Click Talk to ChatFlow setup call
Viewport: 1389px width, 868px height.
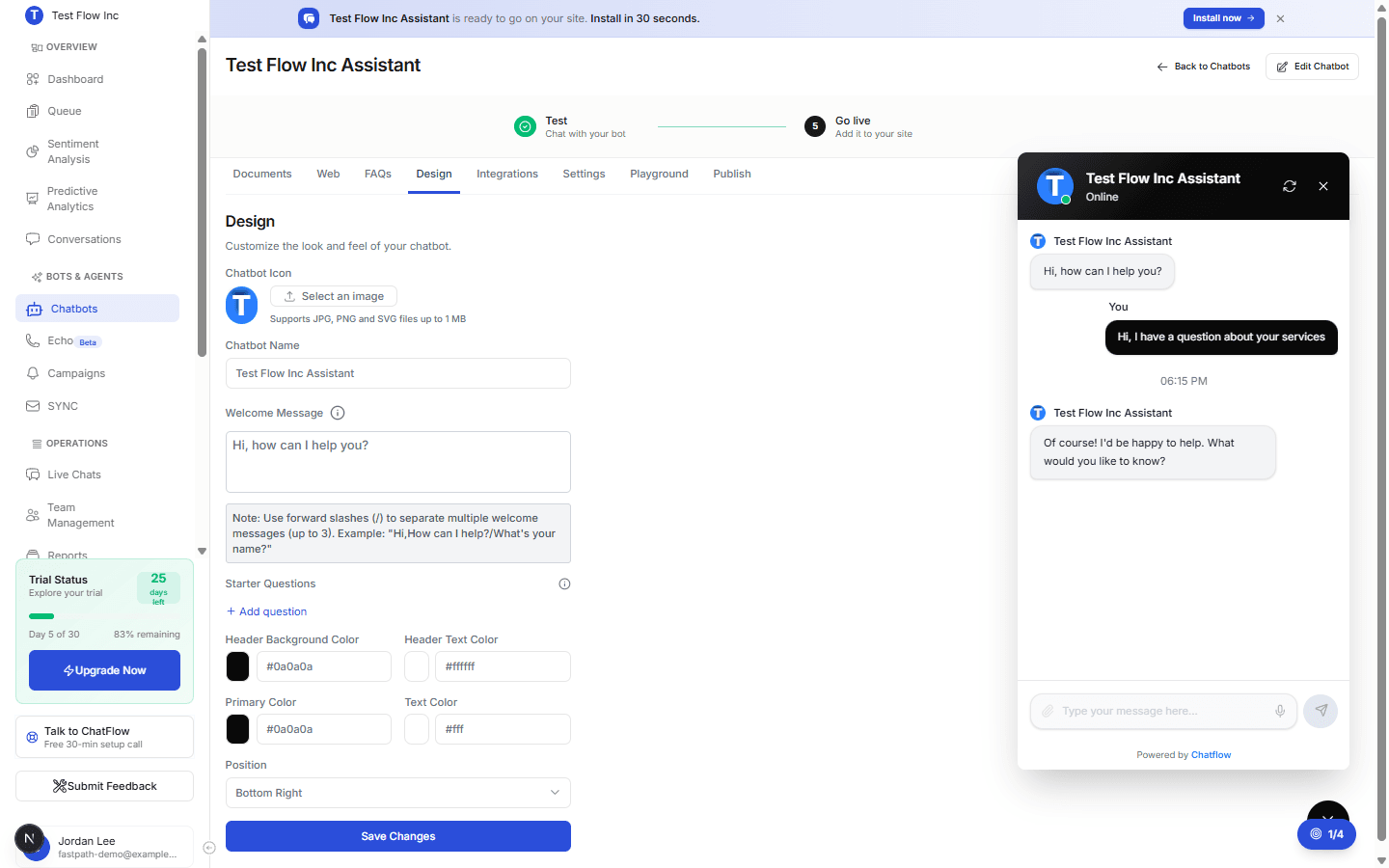(x=104, y=737)
